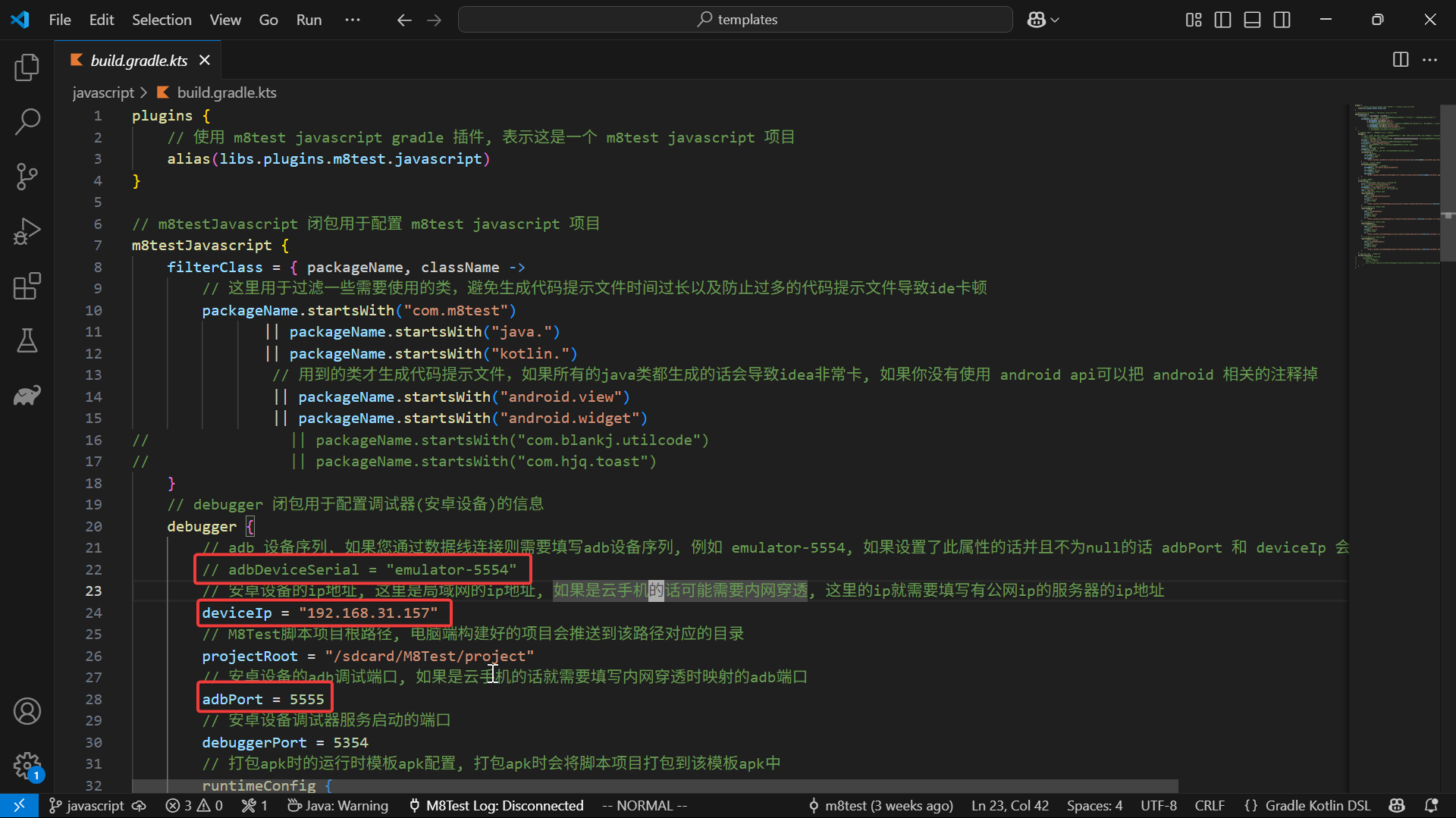Open the Extensions view
Screen dimensions: 1456x818
coord(27,287)
